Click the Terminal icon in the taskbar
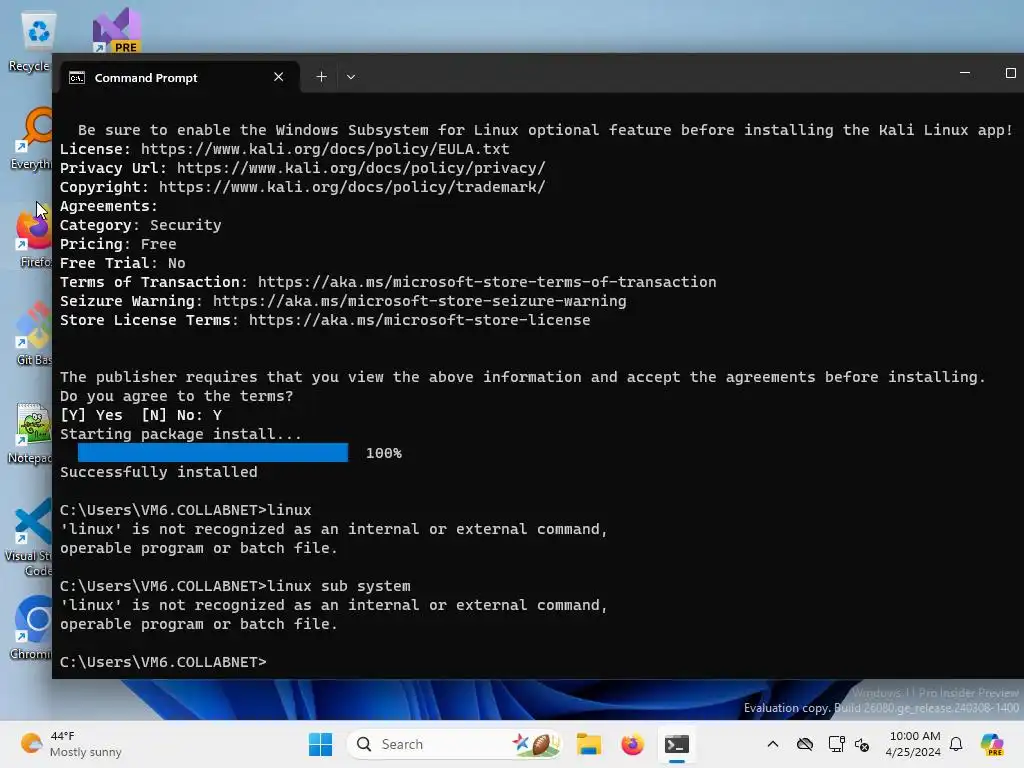Screen dimensions: 1024x768 click(x=677, y=744)
